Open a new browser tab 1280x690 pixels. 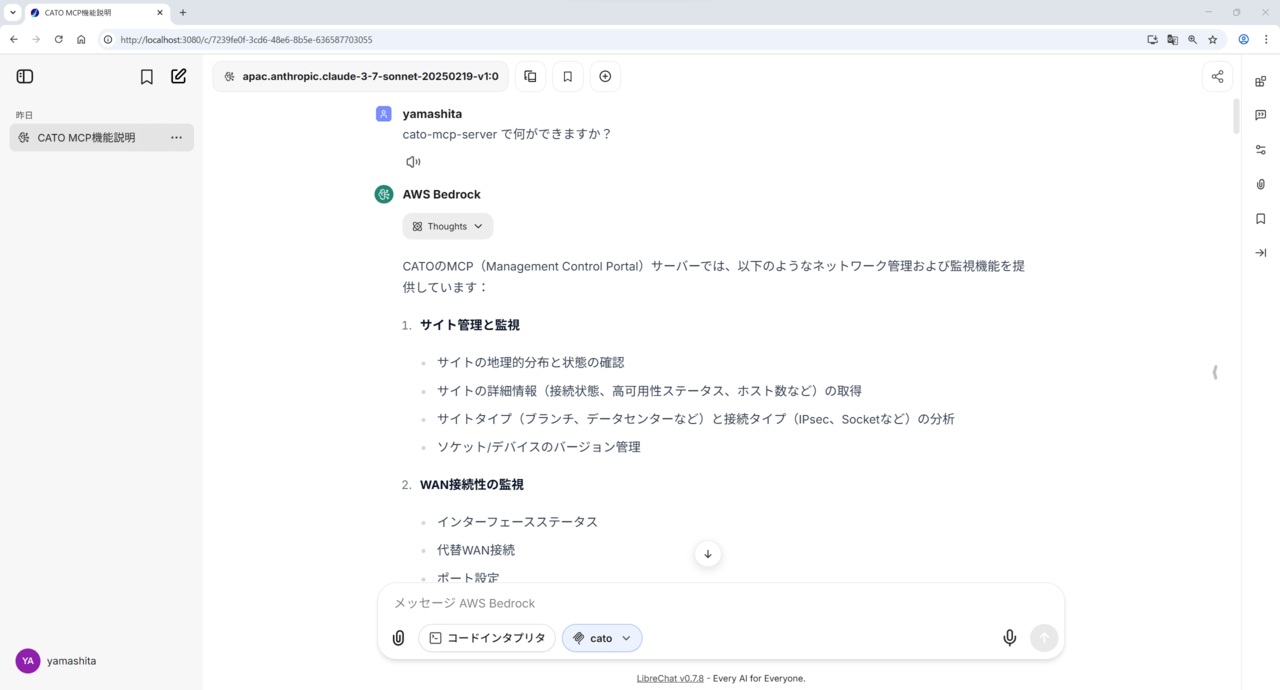[183, 13]
